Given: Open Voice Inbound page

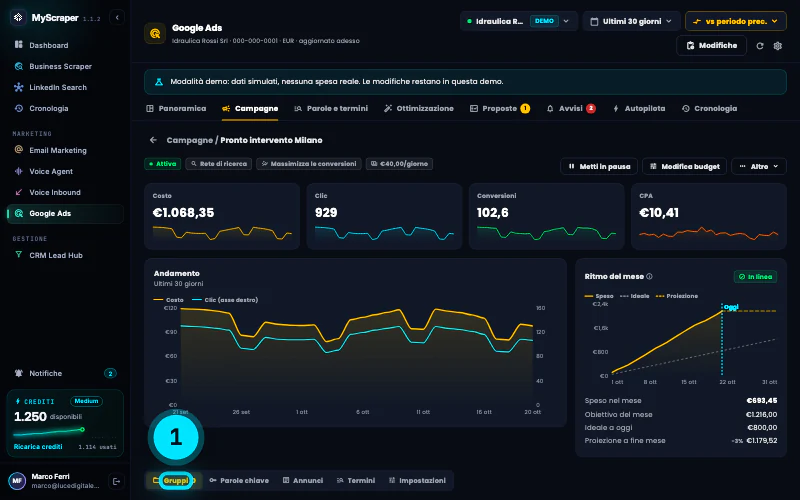Looking at the screenshot, I should [65, 192].
